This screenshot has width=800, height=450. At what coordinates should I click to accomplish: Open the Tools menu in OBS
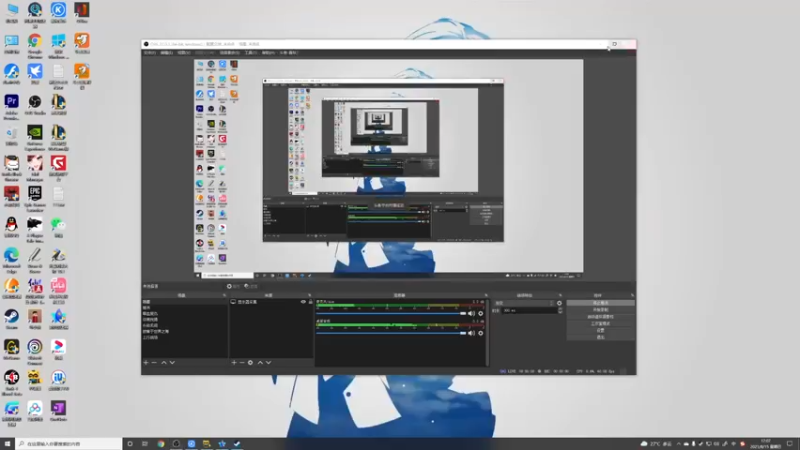tap(251, 53)
